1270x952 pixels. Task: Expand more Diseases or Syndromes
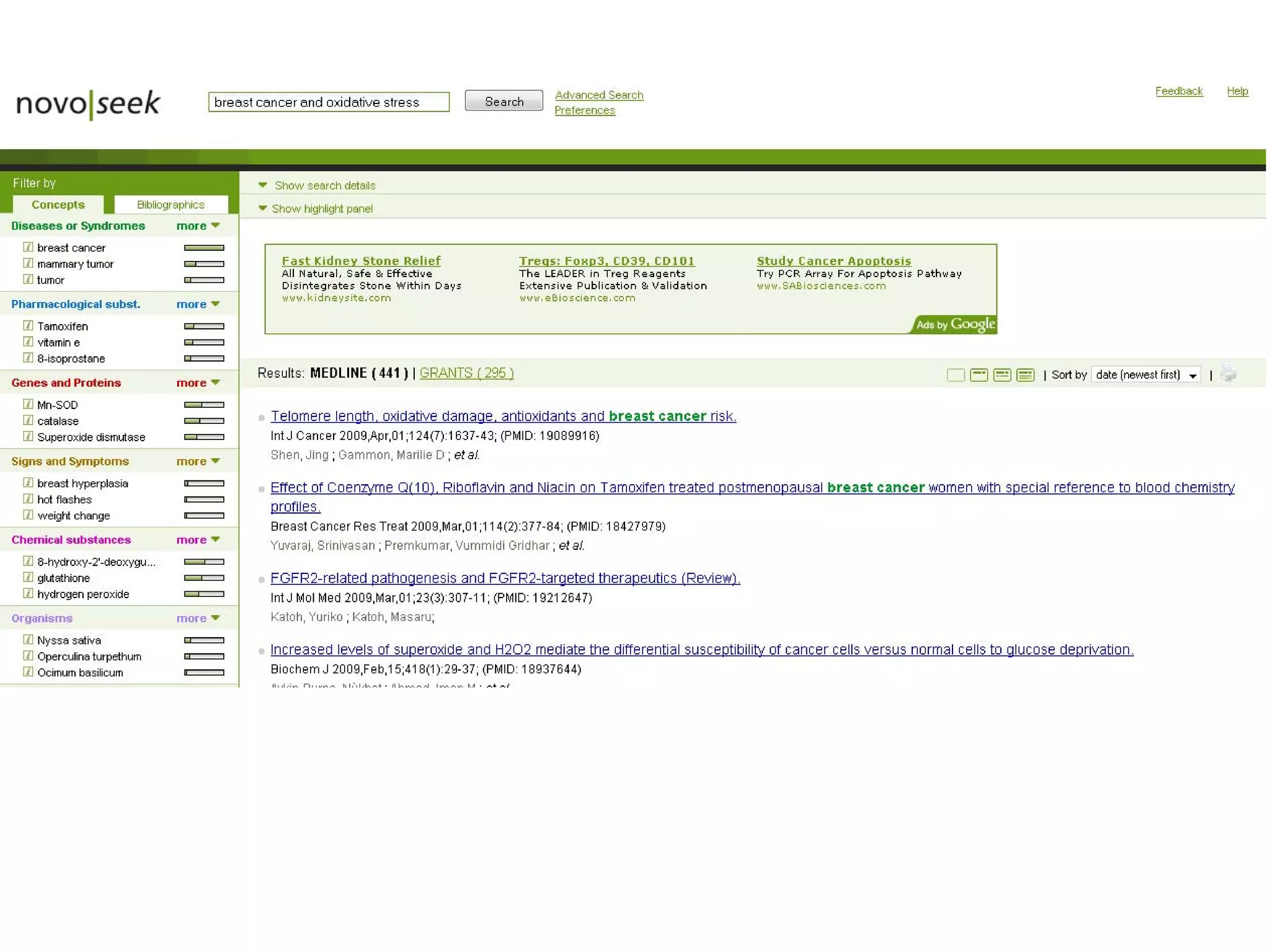pos(198,226)
